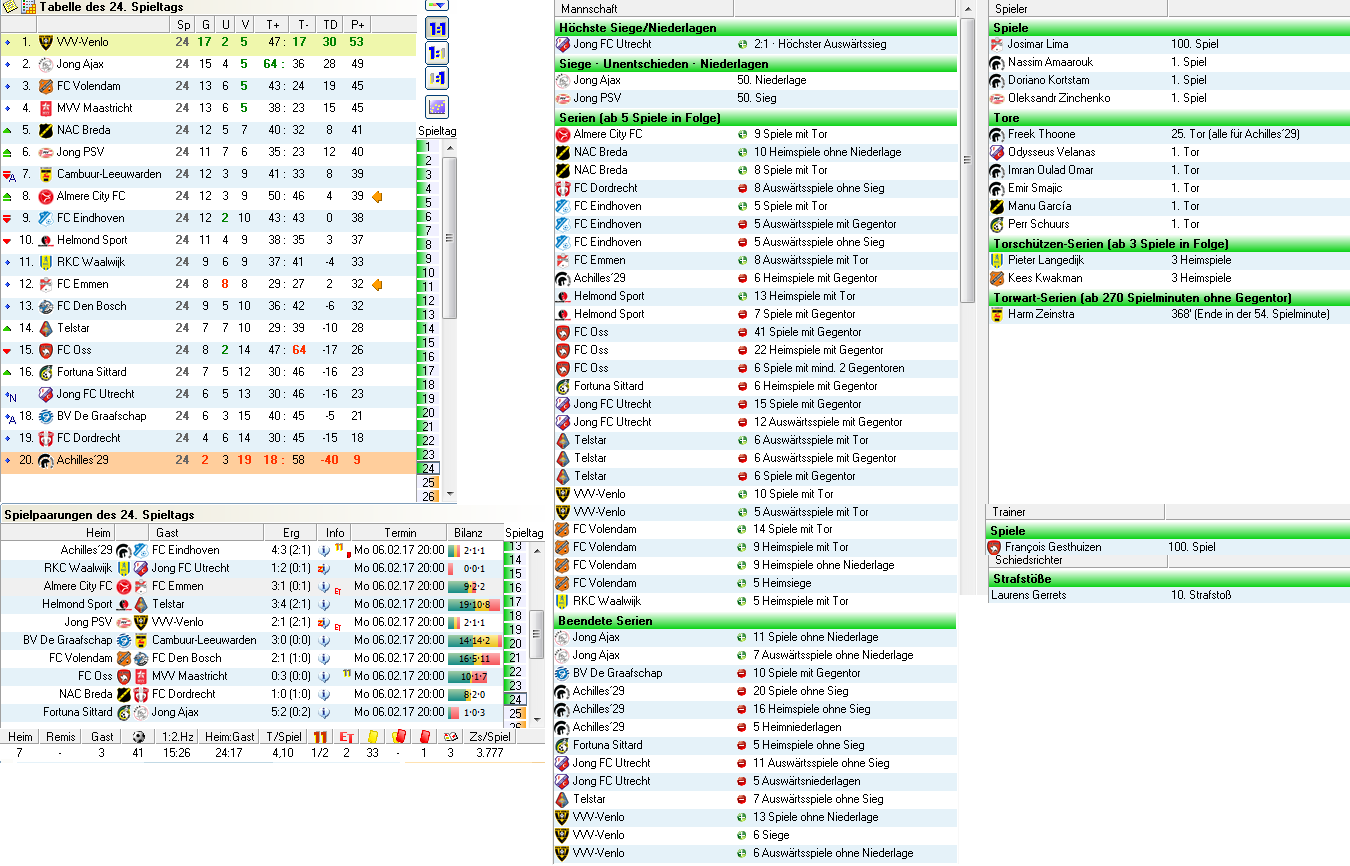Click the info icon for Helmond Sport vs Telstar
Screen dimensions: 1350x866
[x=324, y=604]
